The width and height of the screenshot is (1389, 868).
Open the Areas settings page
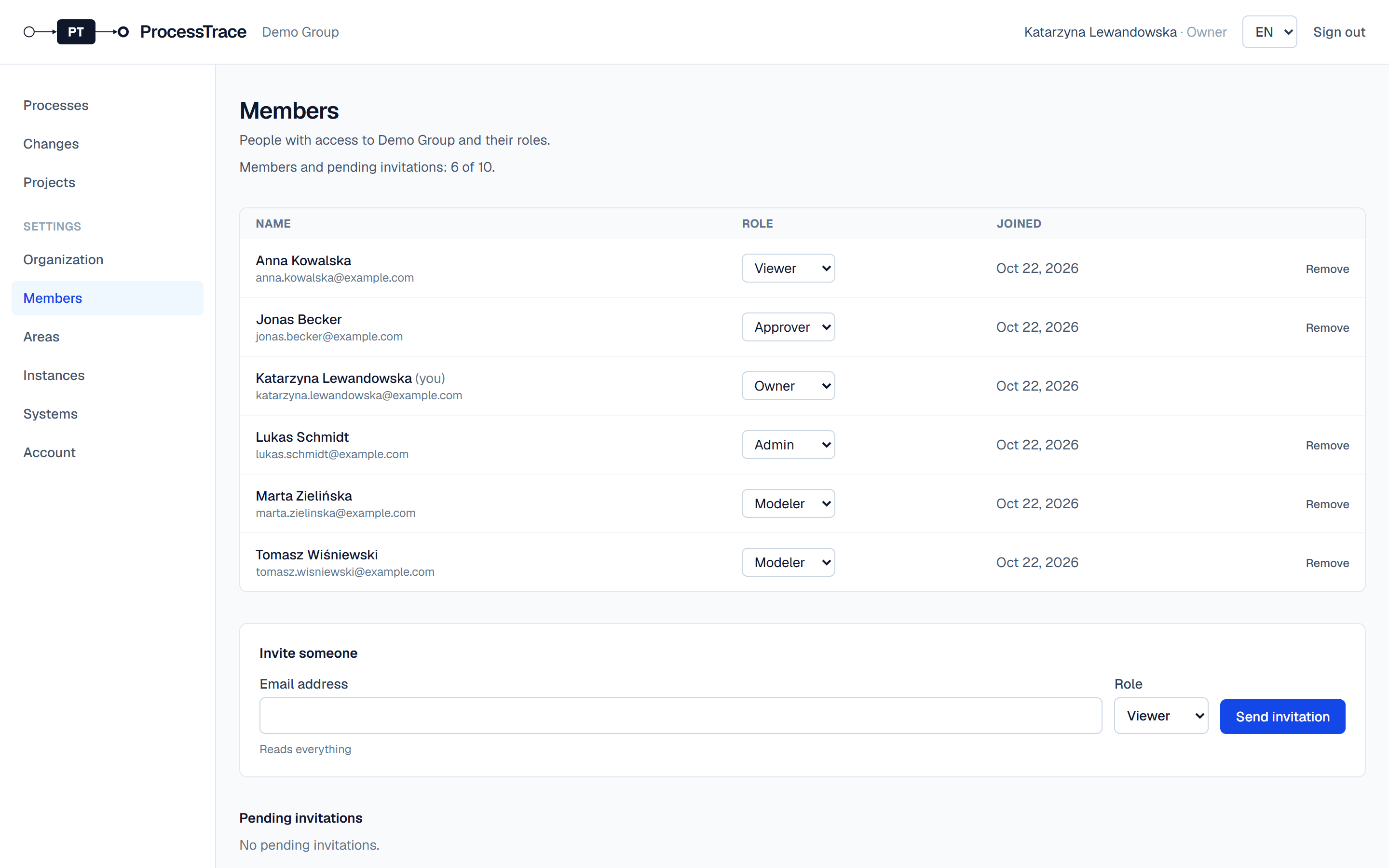point(108,337)
